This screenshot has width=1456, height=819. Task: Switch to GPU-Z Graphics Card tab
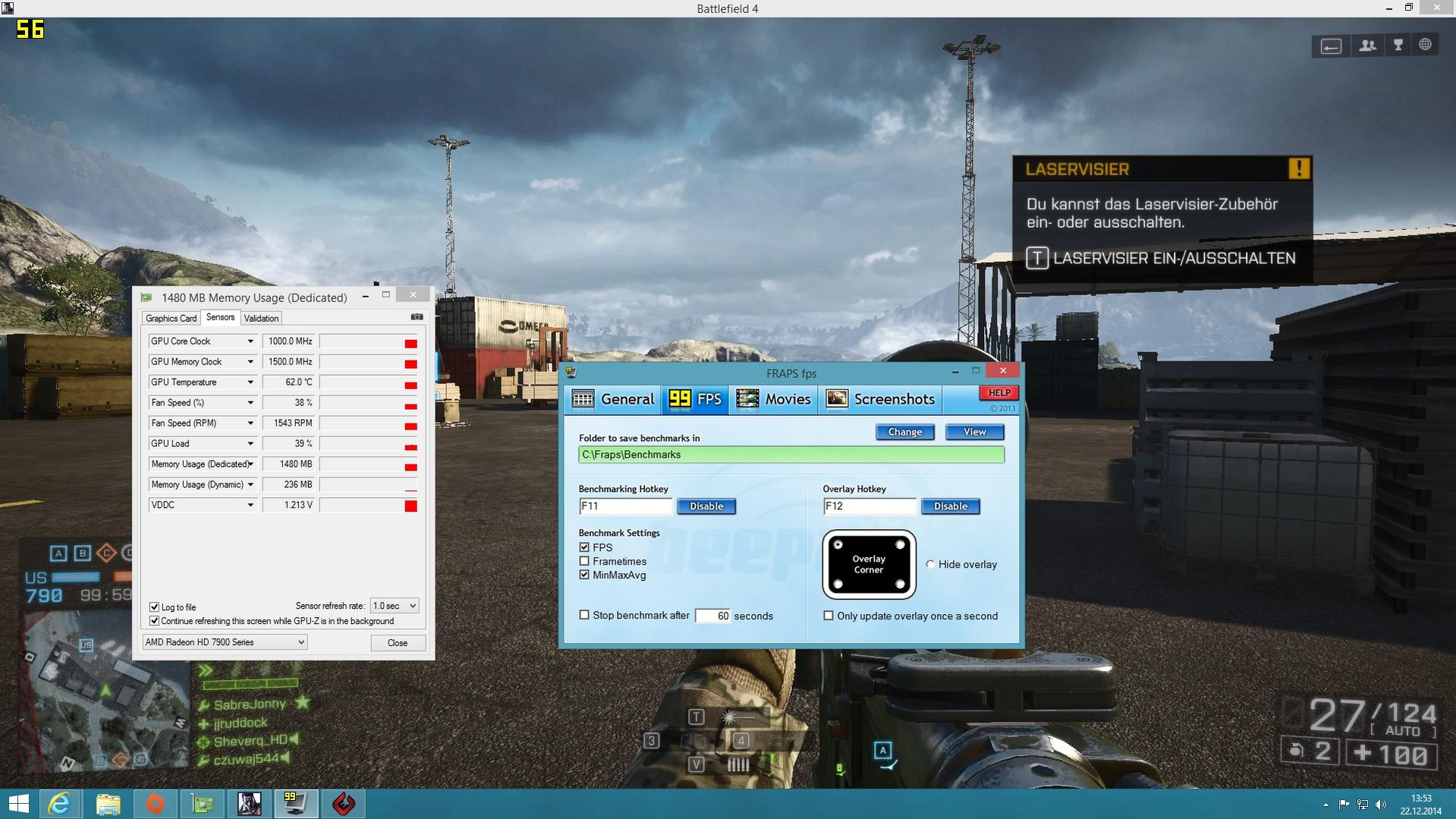(171, 318)
